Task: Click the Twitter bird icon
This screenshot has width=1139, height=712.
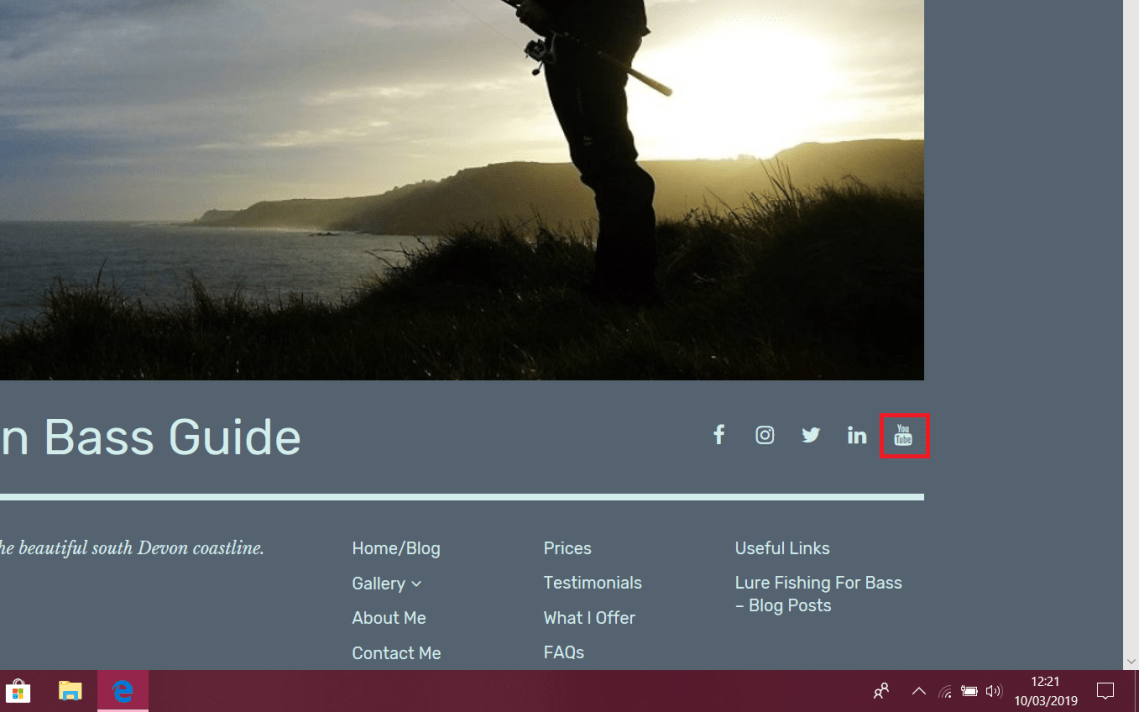Action: coord(811,435)
